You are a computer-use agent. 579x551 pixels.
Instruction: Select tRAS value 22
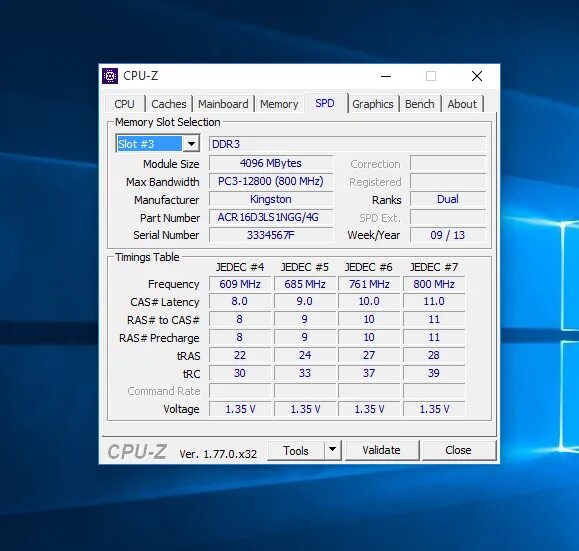click(x=240, y=355)
